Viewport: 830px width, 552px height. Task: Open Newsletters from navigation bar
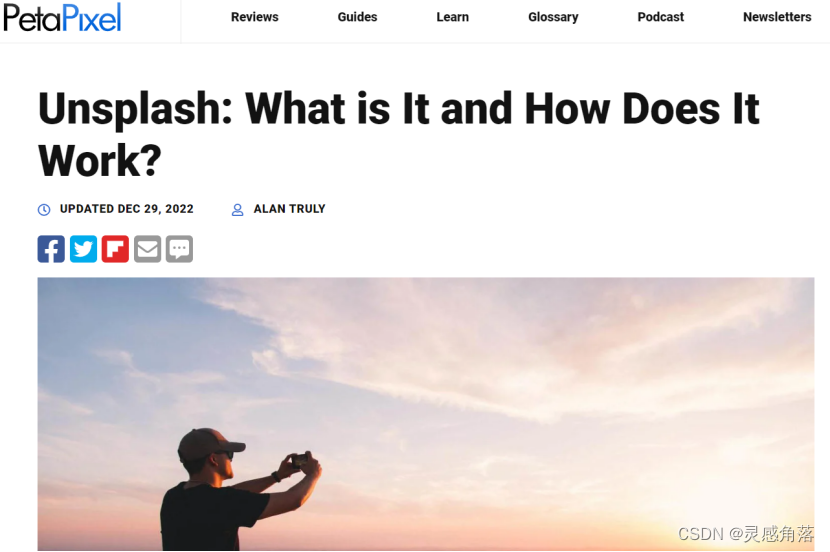coord(777,17)
